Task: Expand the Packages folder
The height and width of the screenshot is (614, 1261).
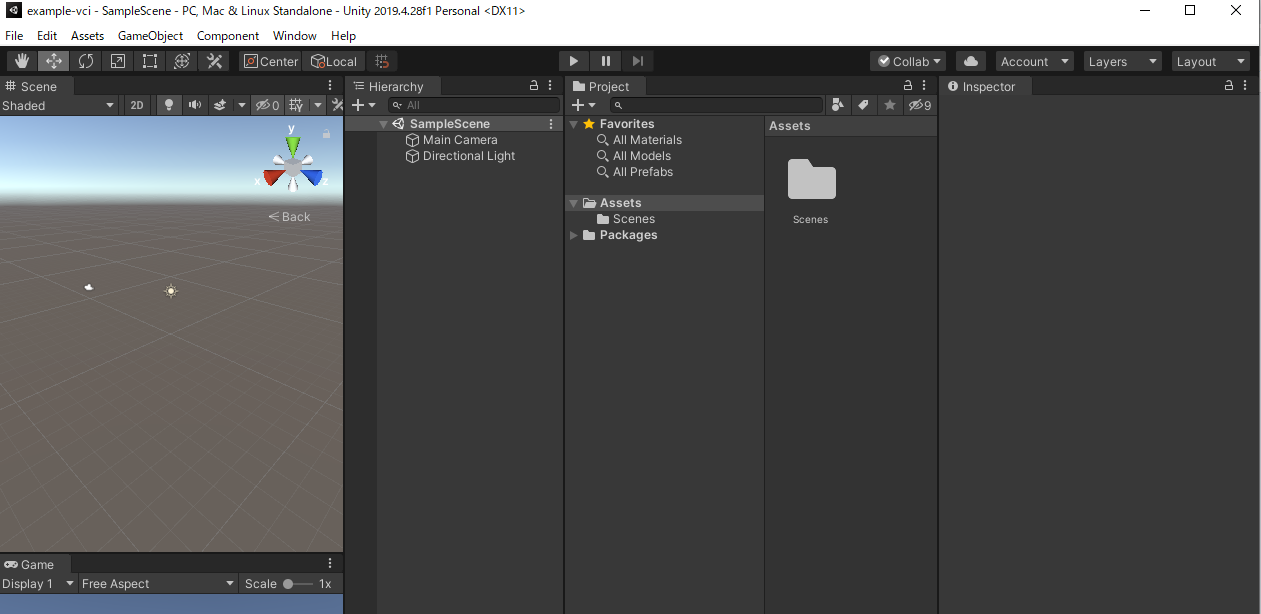Action: (574, 235)
